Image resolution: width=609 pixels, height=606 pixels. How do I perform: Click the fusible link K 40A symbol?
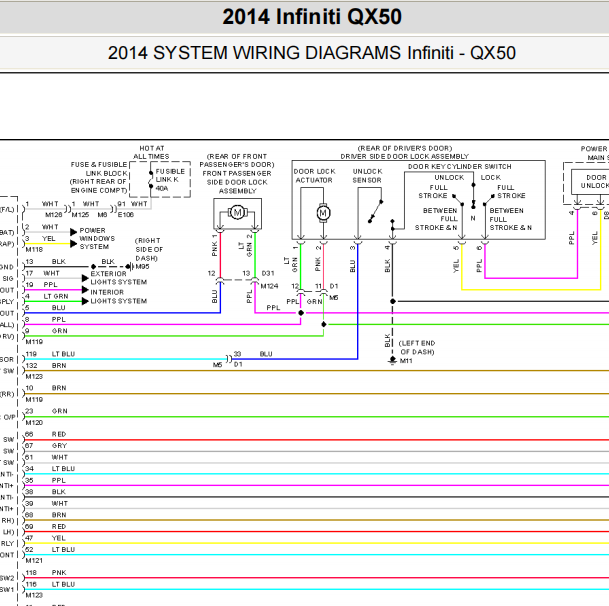coord(151,179)
